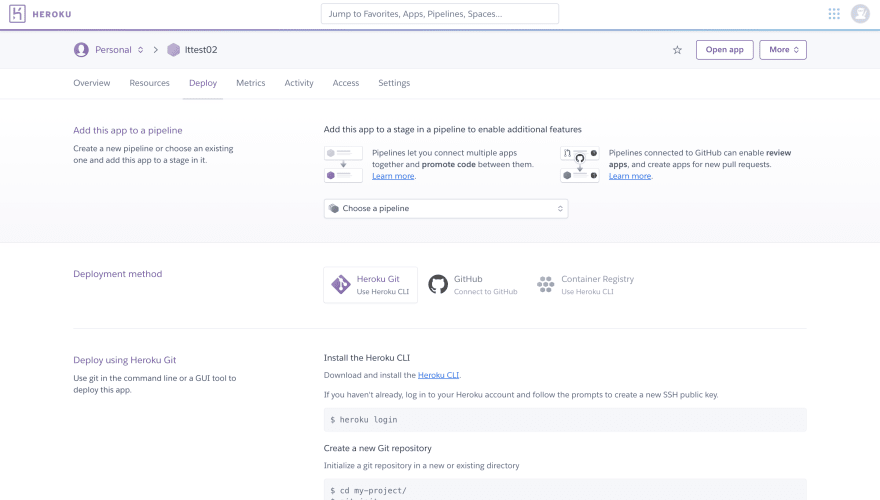880x500 pixels.
Task: Open the apps grid icon
Action: (x=834, y=13)
